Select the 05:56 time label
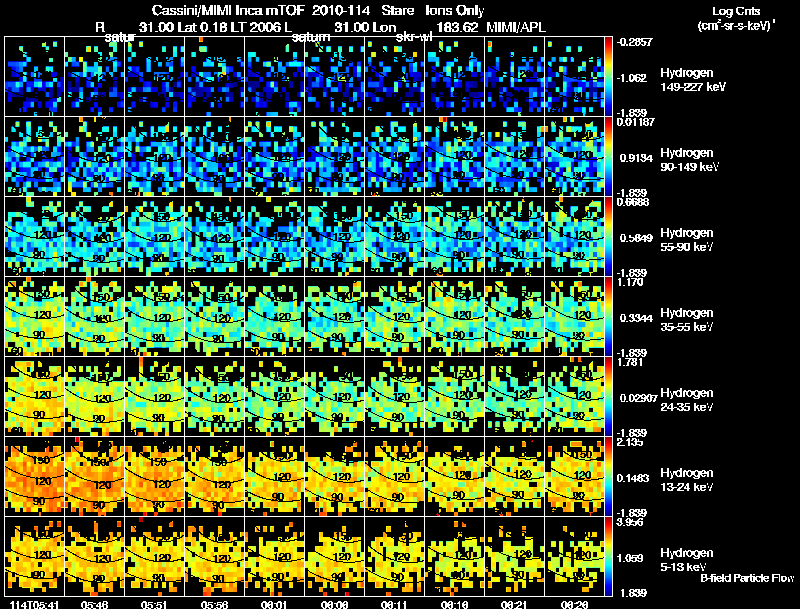800x609 pixels. pyautogui.click(x=214, y=604)
